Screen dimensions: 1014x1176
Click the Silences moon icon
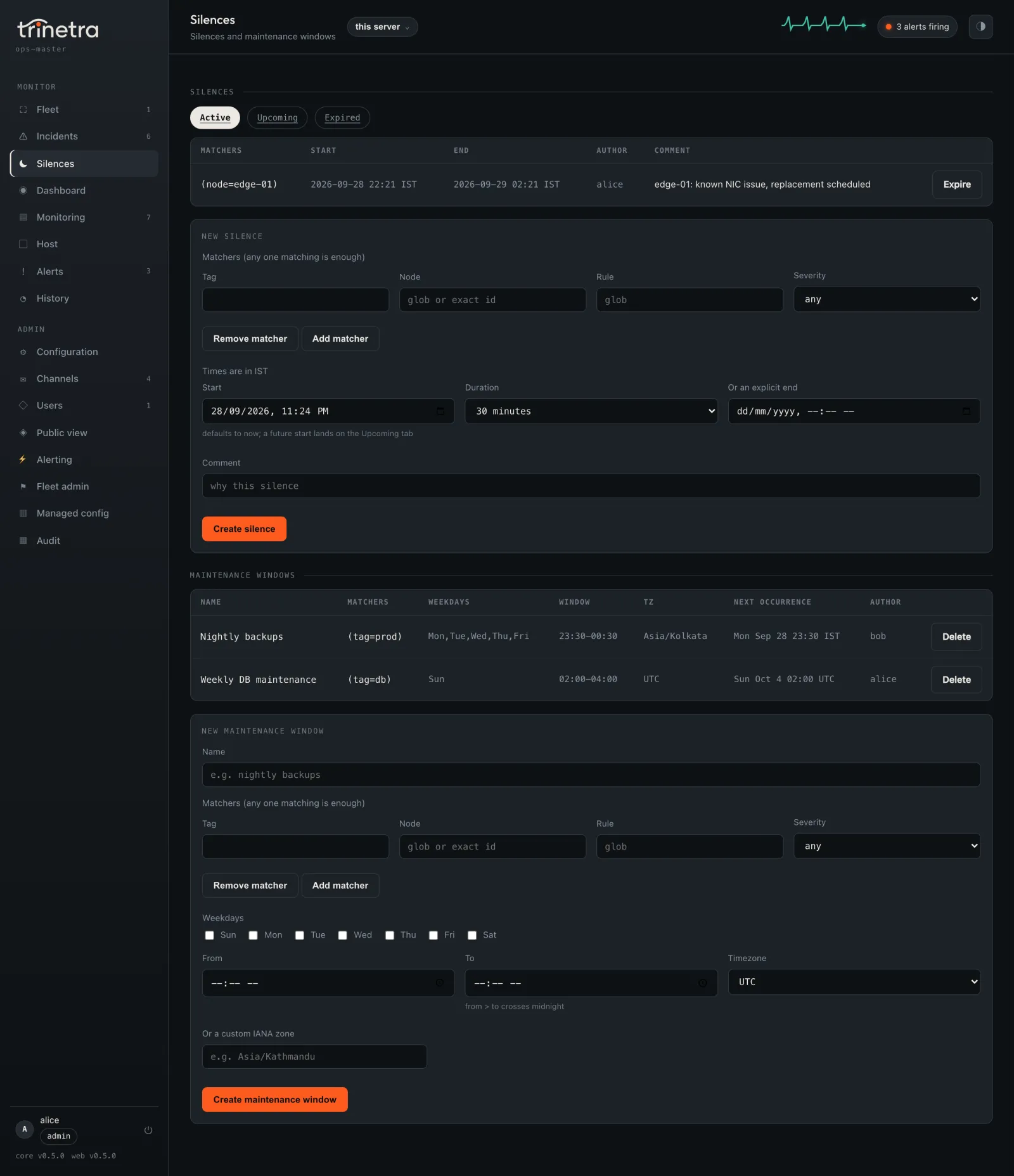[23, 164]
